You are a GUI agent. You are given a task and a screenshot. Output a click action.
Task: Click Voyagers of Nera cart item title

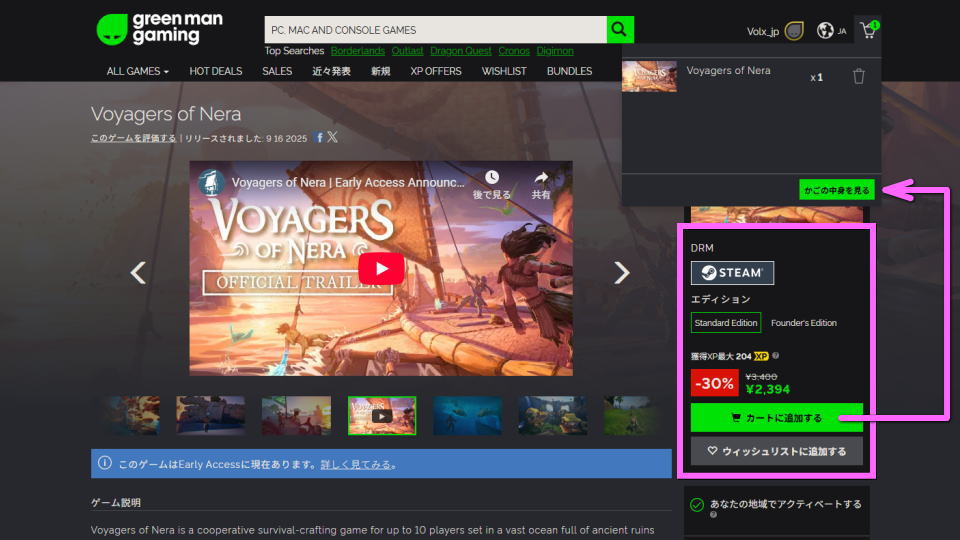(x=728, y=70)
